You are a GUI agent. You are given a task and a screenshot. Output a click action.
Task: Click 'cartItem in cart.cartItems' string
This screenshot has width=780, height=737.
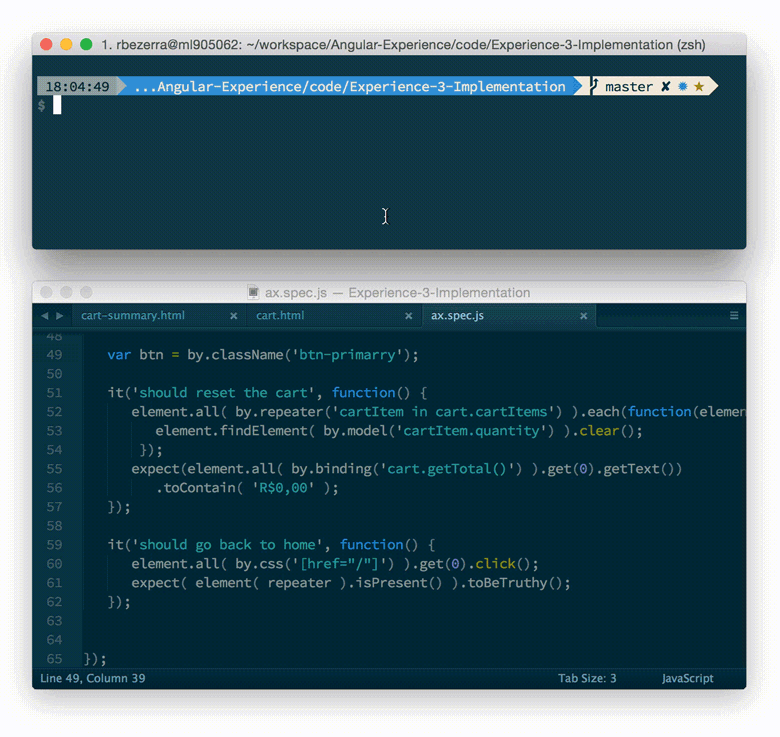click(443, 412)
